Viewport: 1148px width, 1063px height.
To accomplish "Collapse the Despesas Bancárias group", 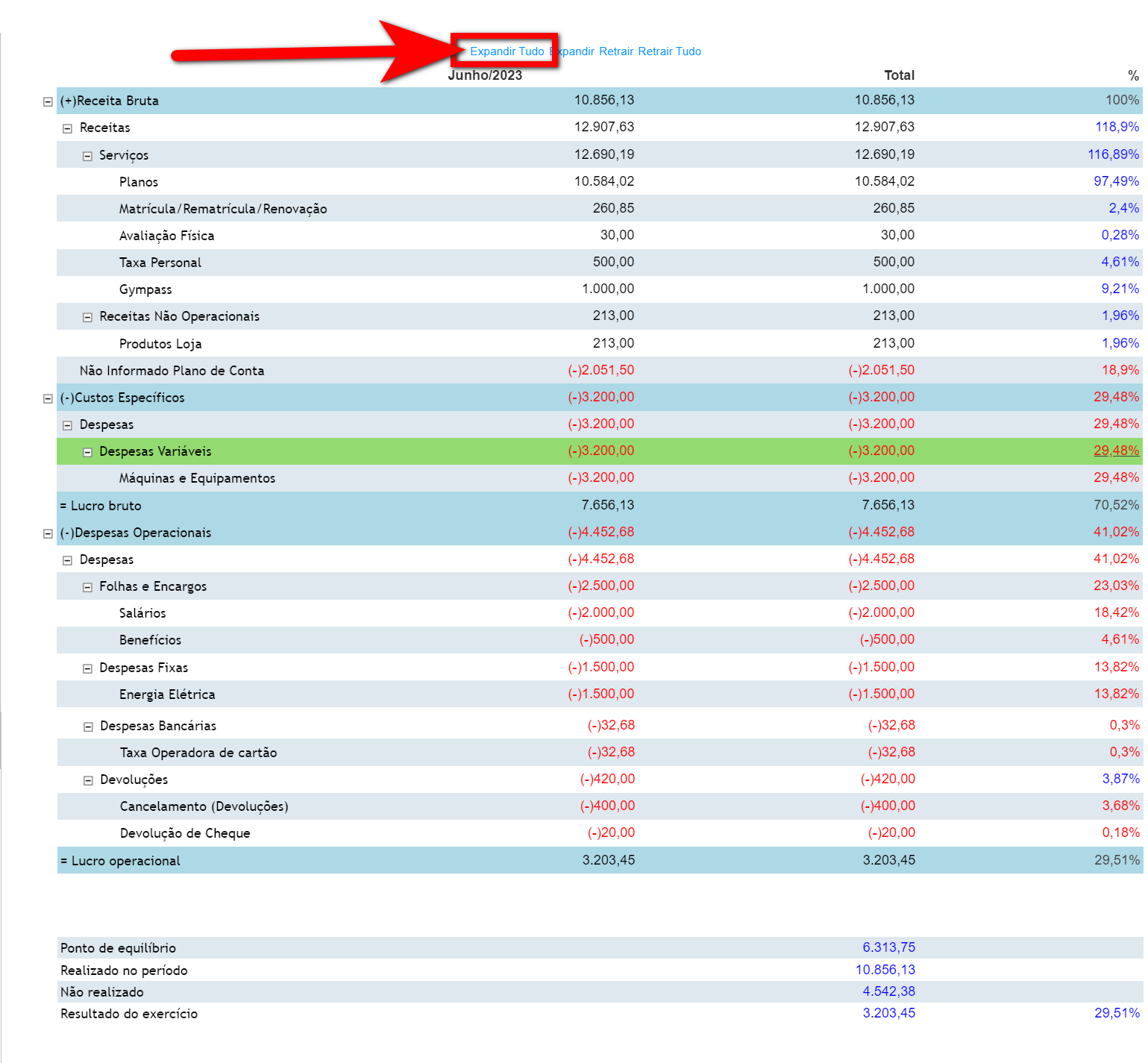I will tap(88, 727).
